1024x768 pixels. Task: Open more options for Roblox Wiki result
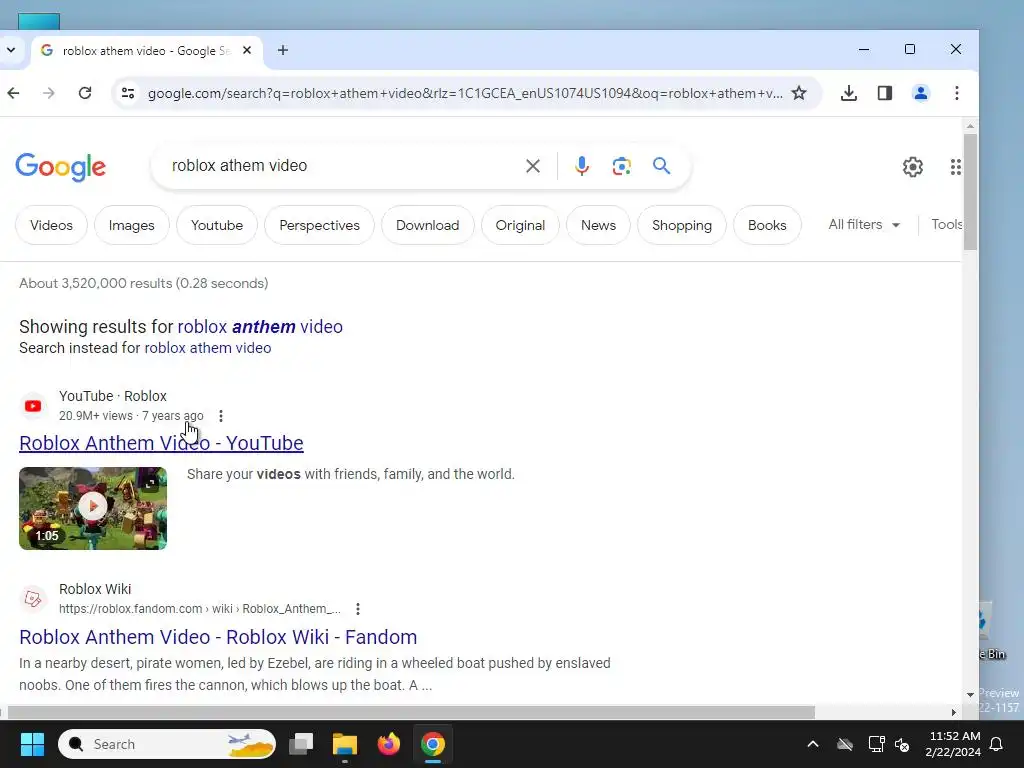(358, 609)
